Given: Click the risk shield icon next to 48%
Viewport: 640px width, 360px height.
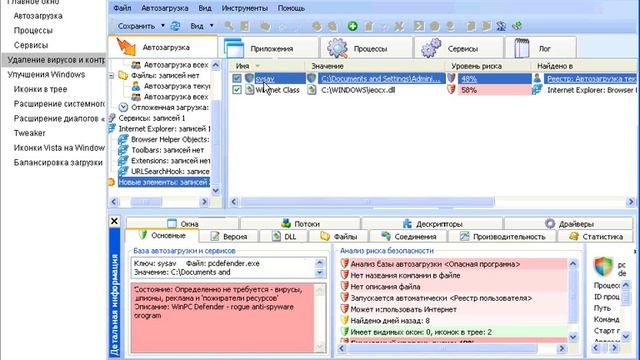Looking at the screenshot, I should tap(451, 78).
